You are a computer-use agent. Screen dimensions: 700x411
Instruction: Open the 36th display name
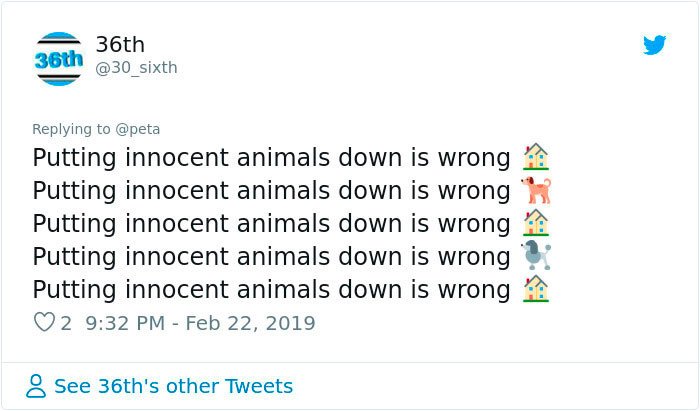(x=120, y=45)
